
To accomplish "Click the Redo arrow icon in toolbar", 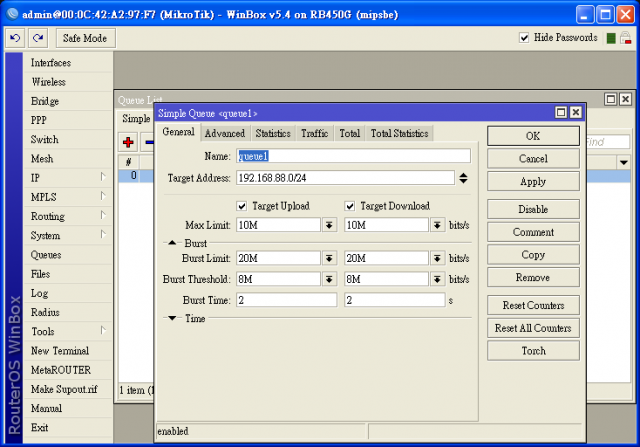I will [x=38, y=38].
